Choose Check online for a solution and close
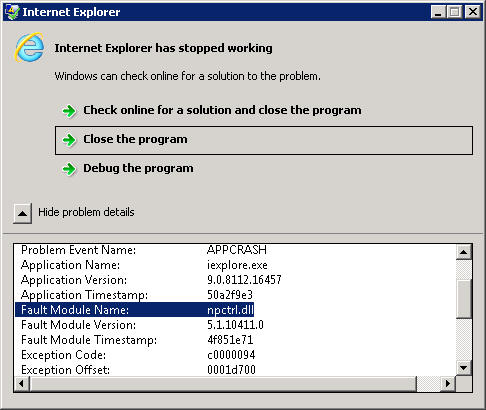Image resolution: width=486 pixels, height=410 pixels. (222, 110)
